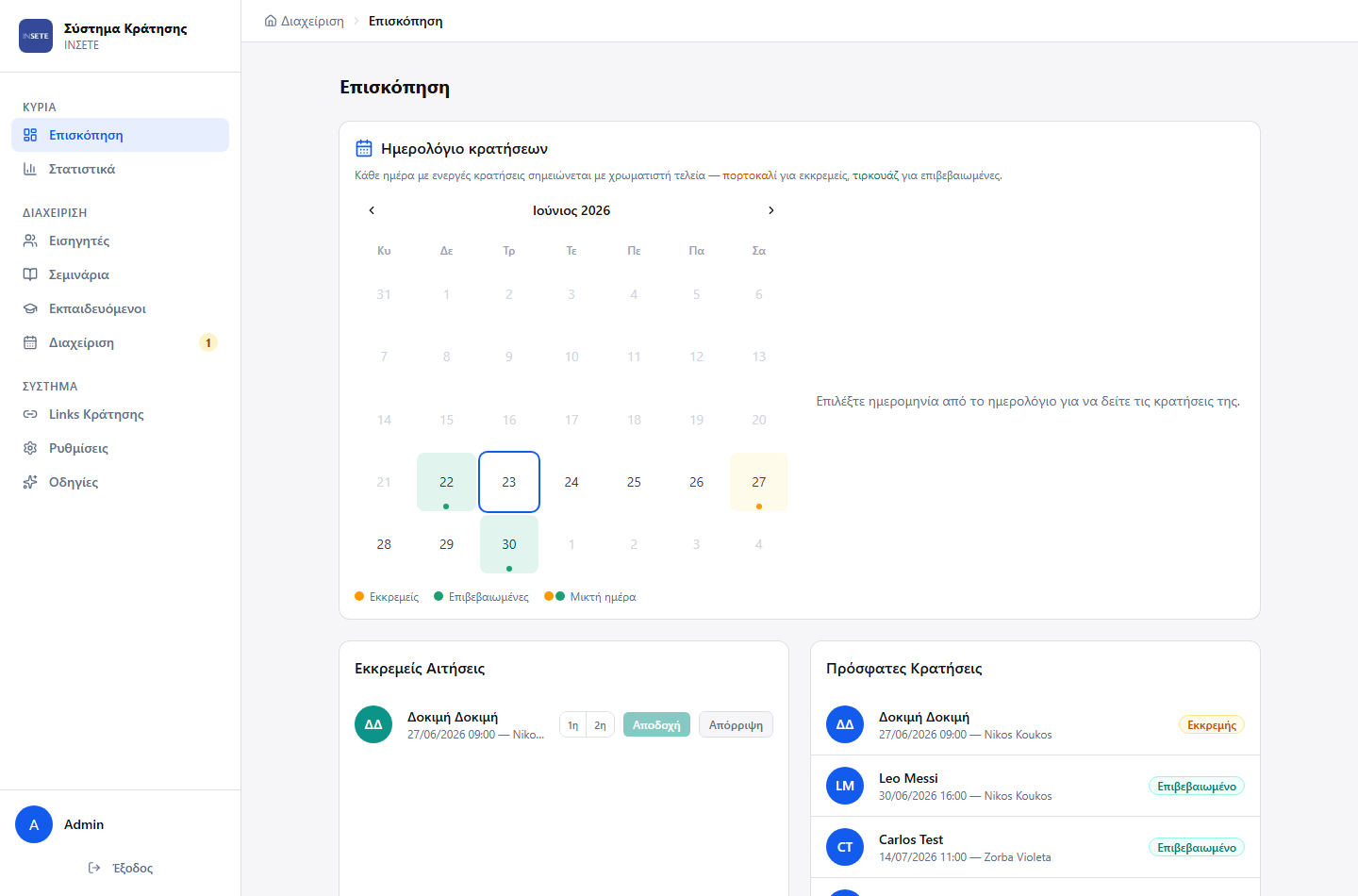This screenshot has height=896, width=1358.
Task: Click Carlos Test booking name
Action: click(911, 839)
